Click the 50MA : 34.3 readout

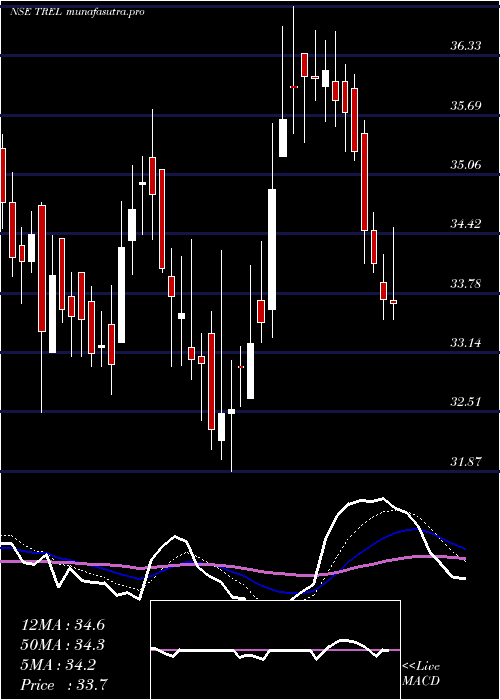click(x=63, y=645)
